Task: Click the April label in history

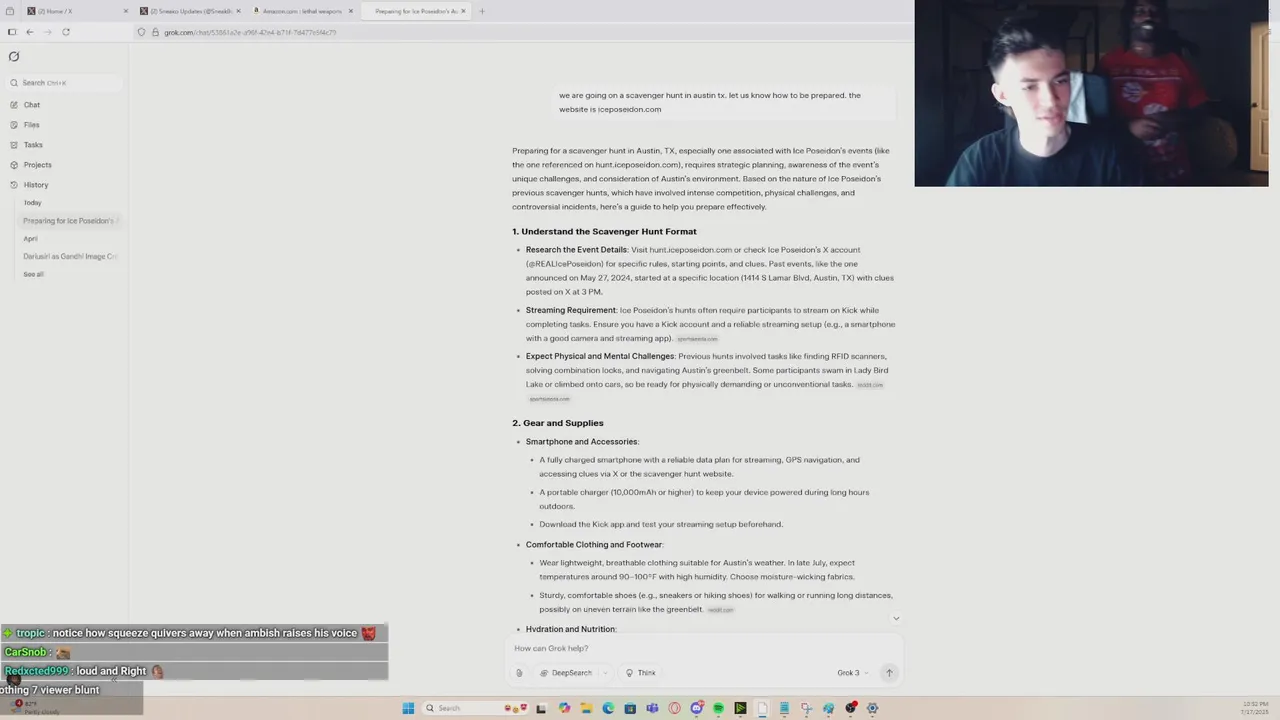Action: (x=30, y=239)
